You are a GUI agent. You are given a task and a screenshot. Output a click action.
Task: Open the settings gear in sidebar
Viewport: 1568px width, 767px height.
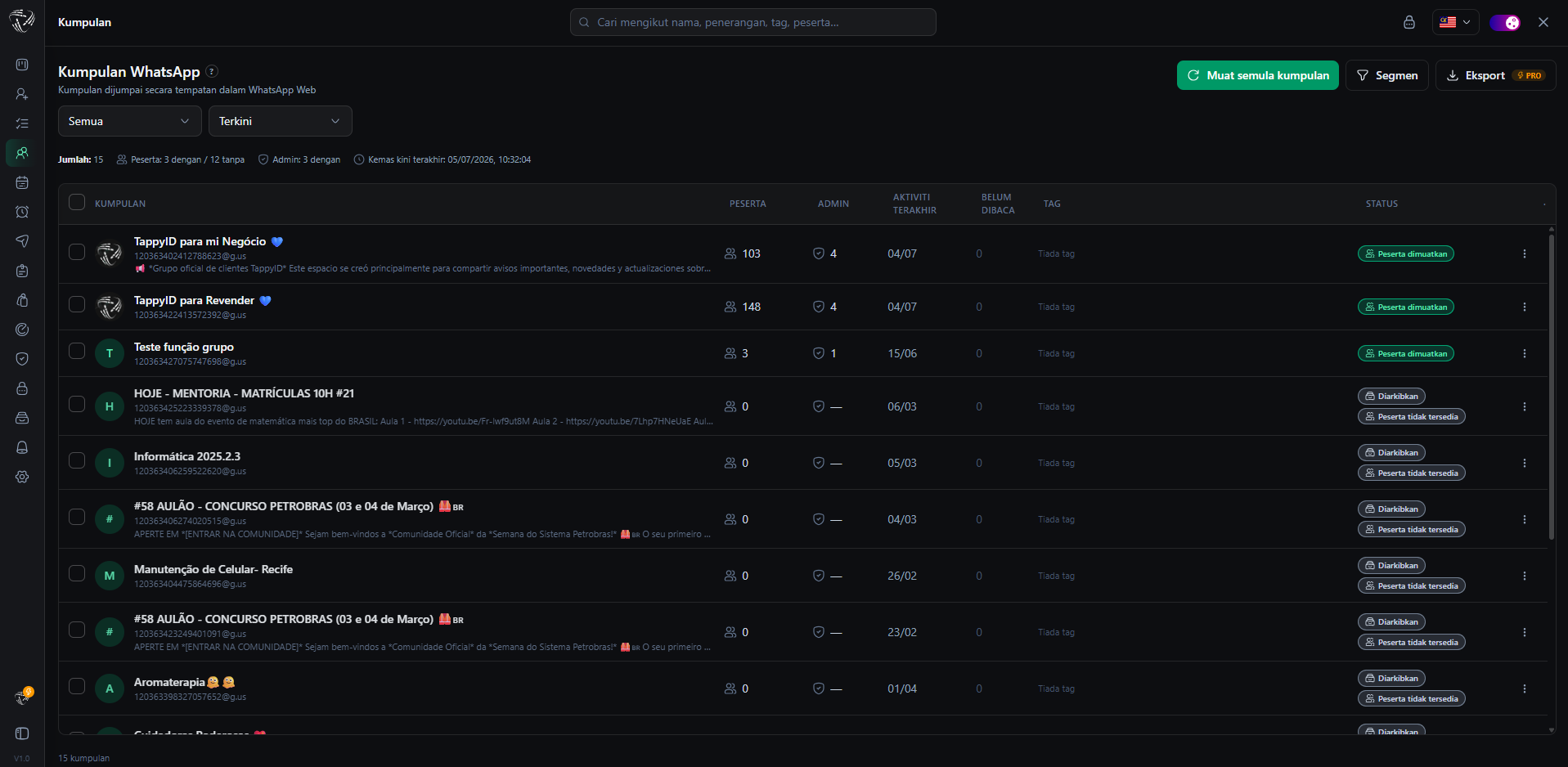pyautogui.click(x=22, y=477)
